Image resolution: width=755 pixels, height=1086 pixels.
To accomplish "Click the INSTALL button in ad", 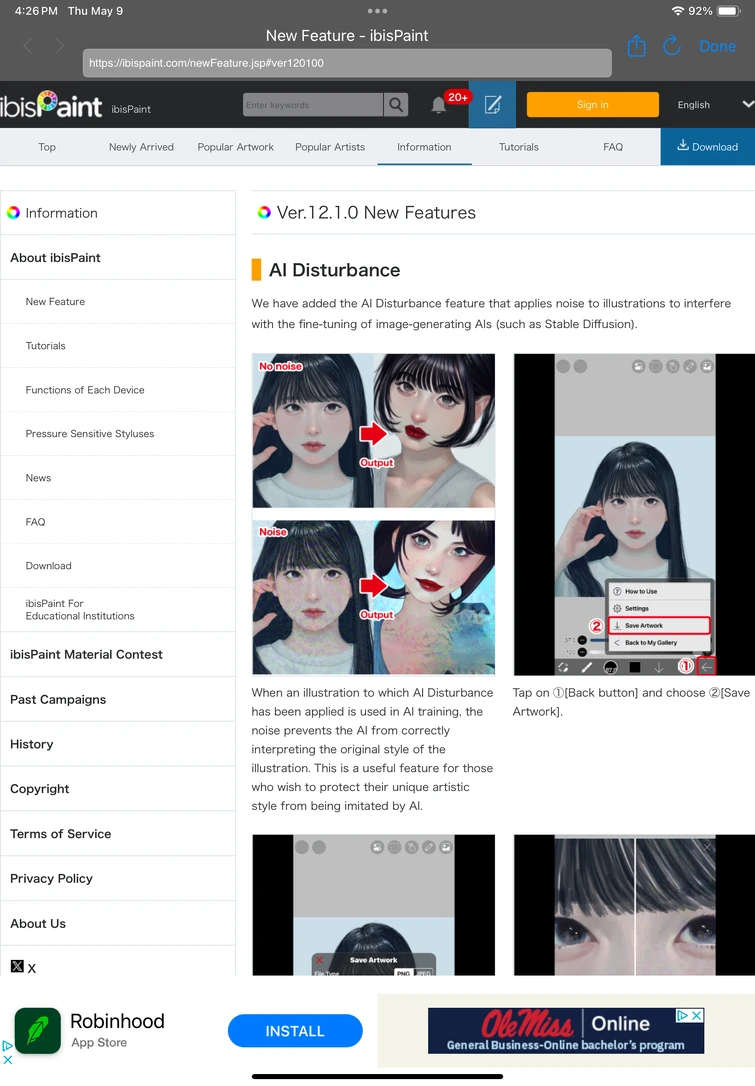I will click(x=295, y=1031).
